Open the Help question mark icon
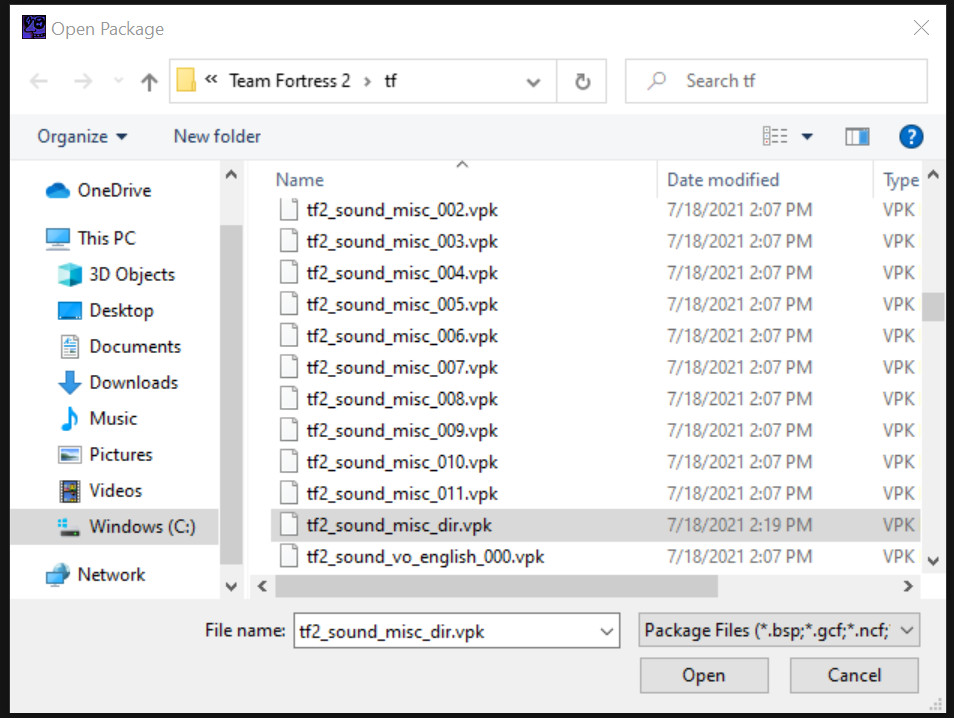This screenshot has height=718, width=954. coord(910,137)
